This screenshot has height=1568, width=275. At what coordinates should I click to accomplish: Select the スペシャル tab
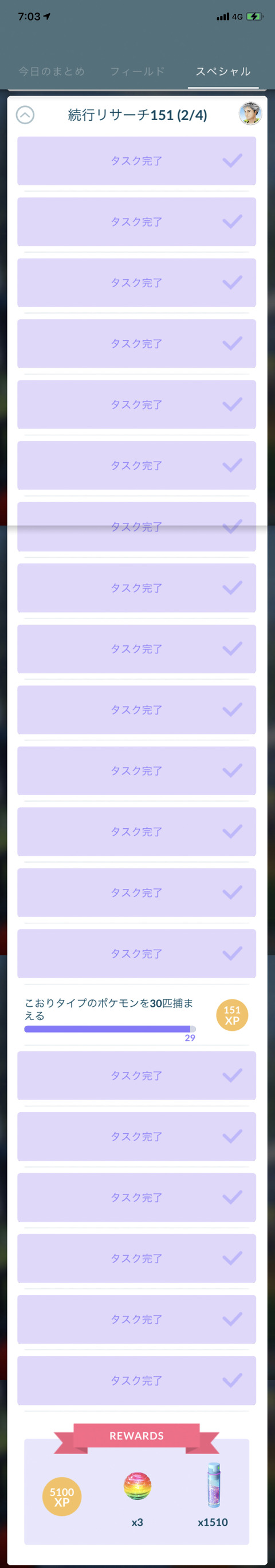223,71
